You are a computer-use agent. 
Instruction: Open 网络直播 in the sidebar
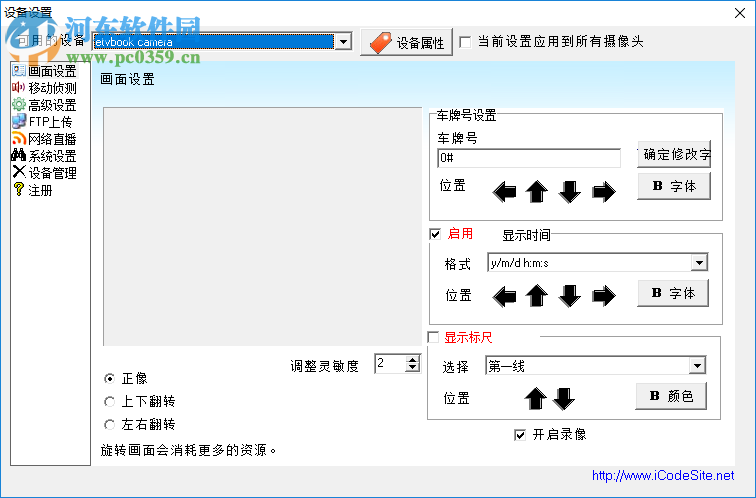click(52, 139)
